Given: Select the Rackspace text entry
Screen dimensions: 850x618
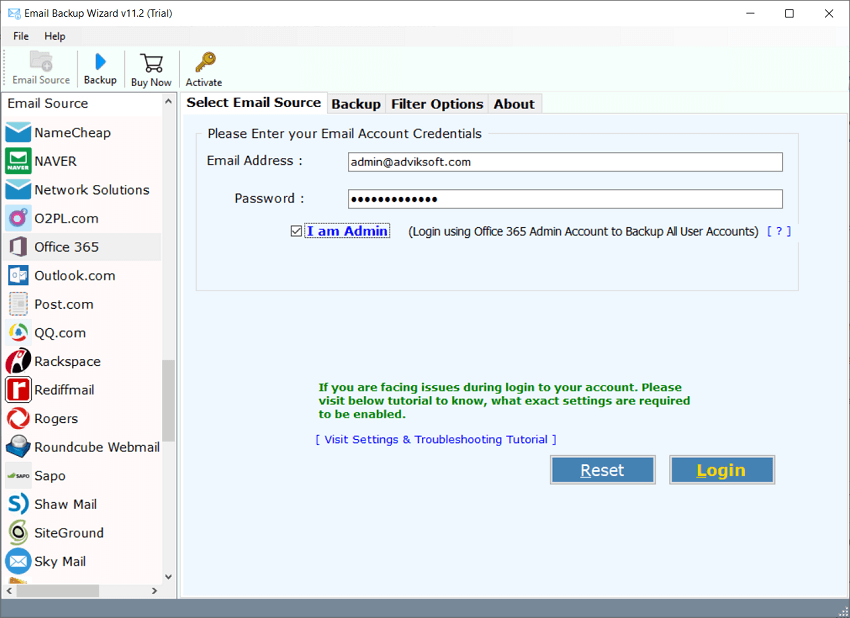Looking at the screenshot, I should 68,362.
